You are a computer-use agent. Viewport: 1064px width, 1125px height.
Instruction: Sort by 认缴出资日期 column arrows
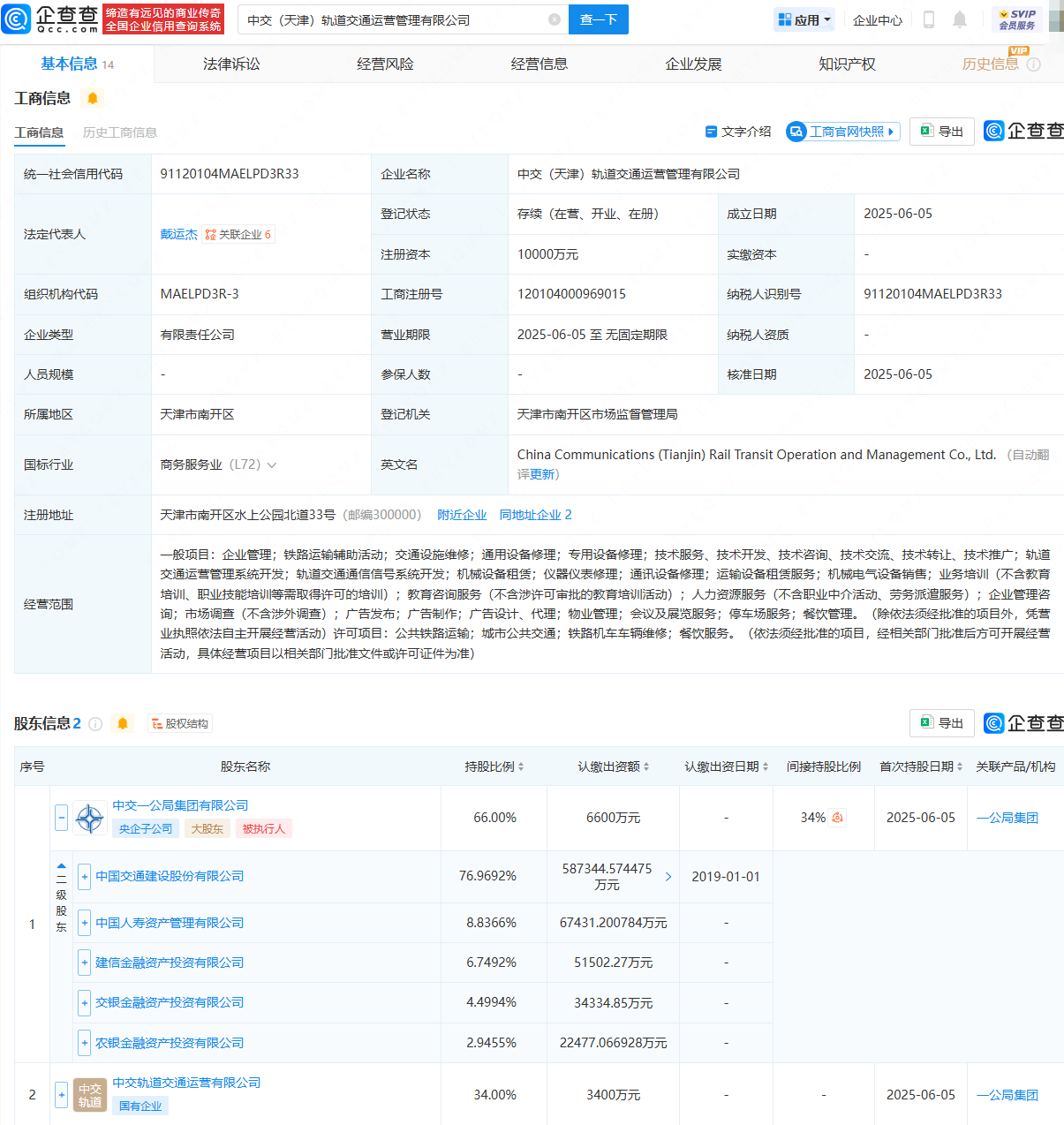pos(766,766)
